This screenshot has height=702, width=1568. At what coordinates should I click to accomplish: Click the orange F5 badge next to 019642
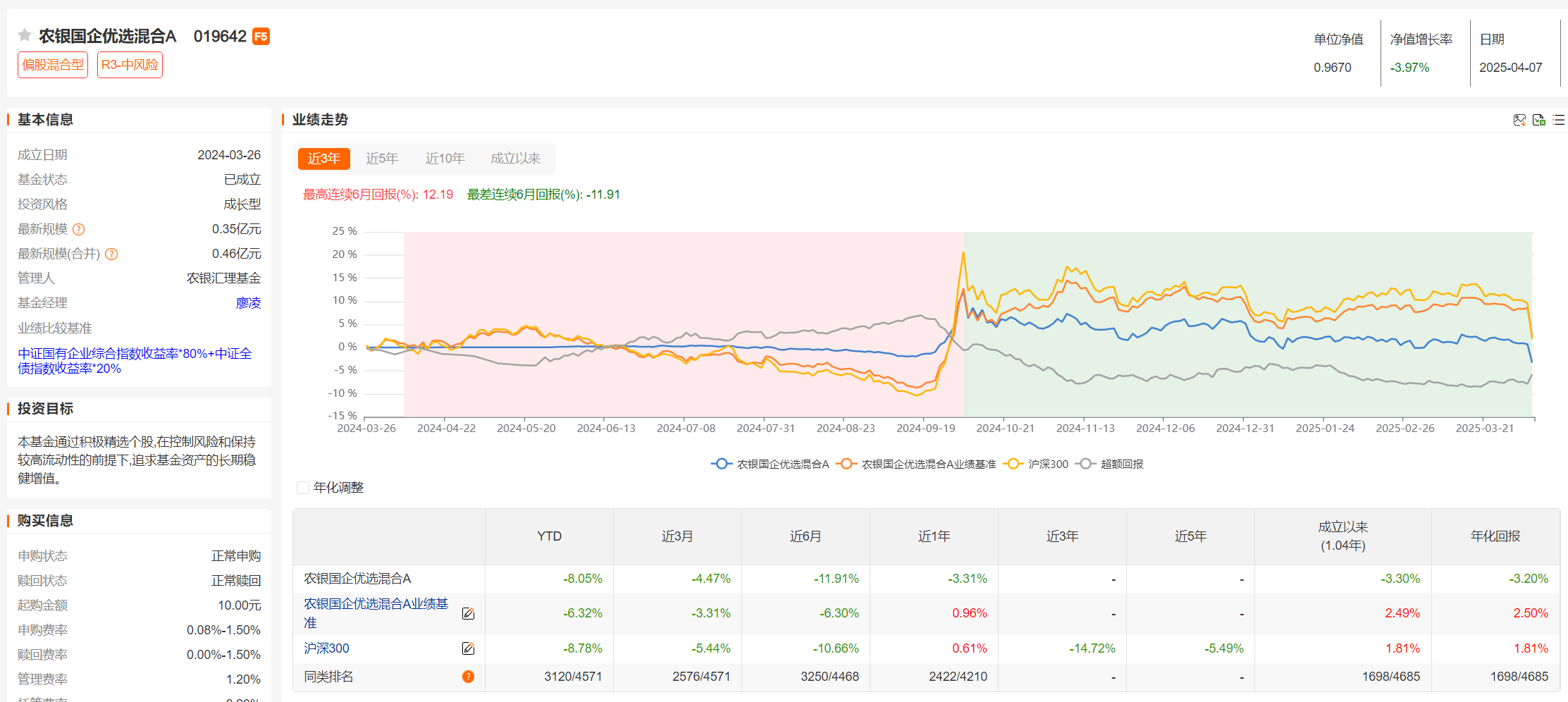coord(261,37)
